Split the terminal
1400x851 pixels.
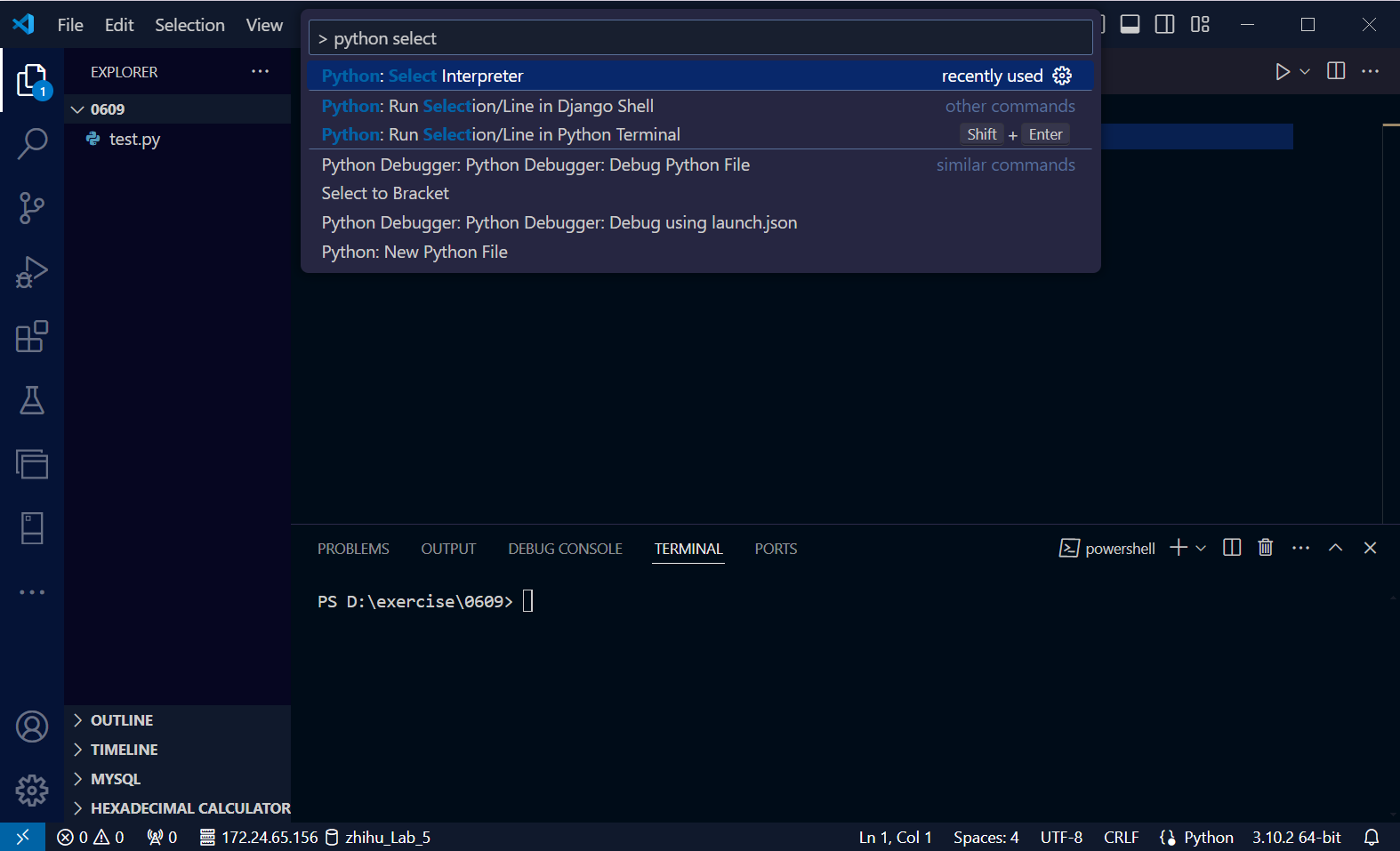tap(1232, 548)
